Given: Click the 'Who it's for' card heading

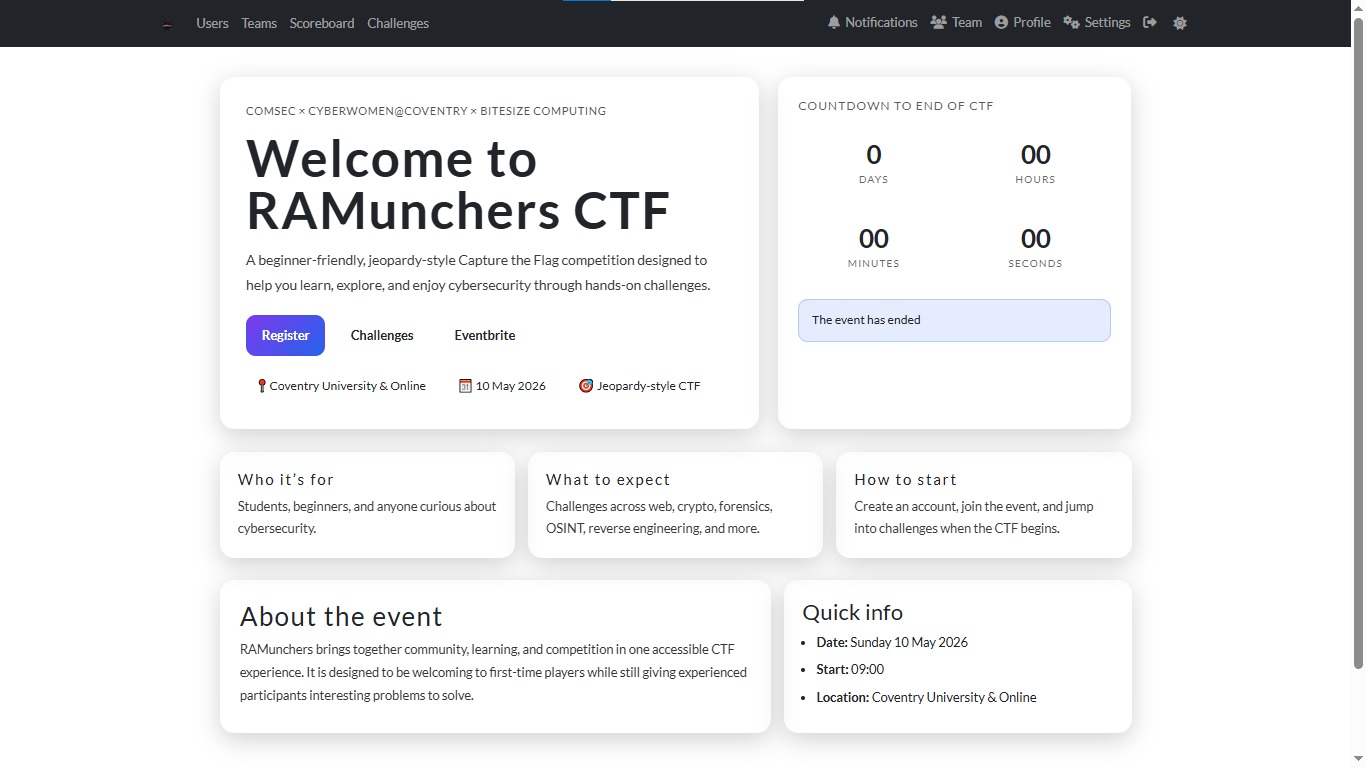Looking at the screenshot, I should pyautogui.click(x=286, y=480).
